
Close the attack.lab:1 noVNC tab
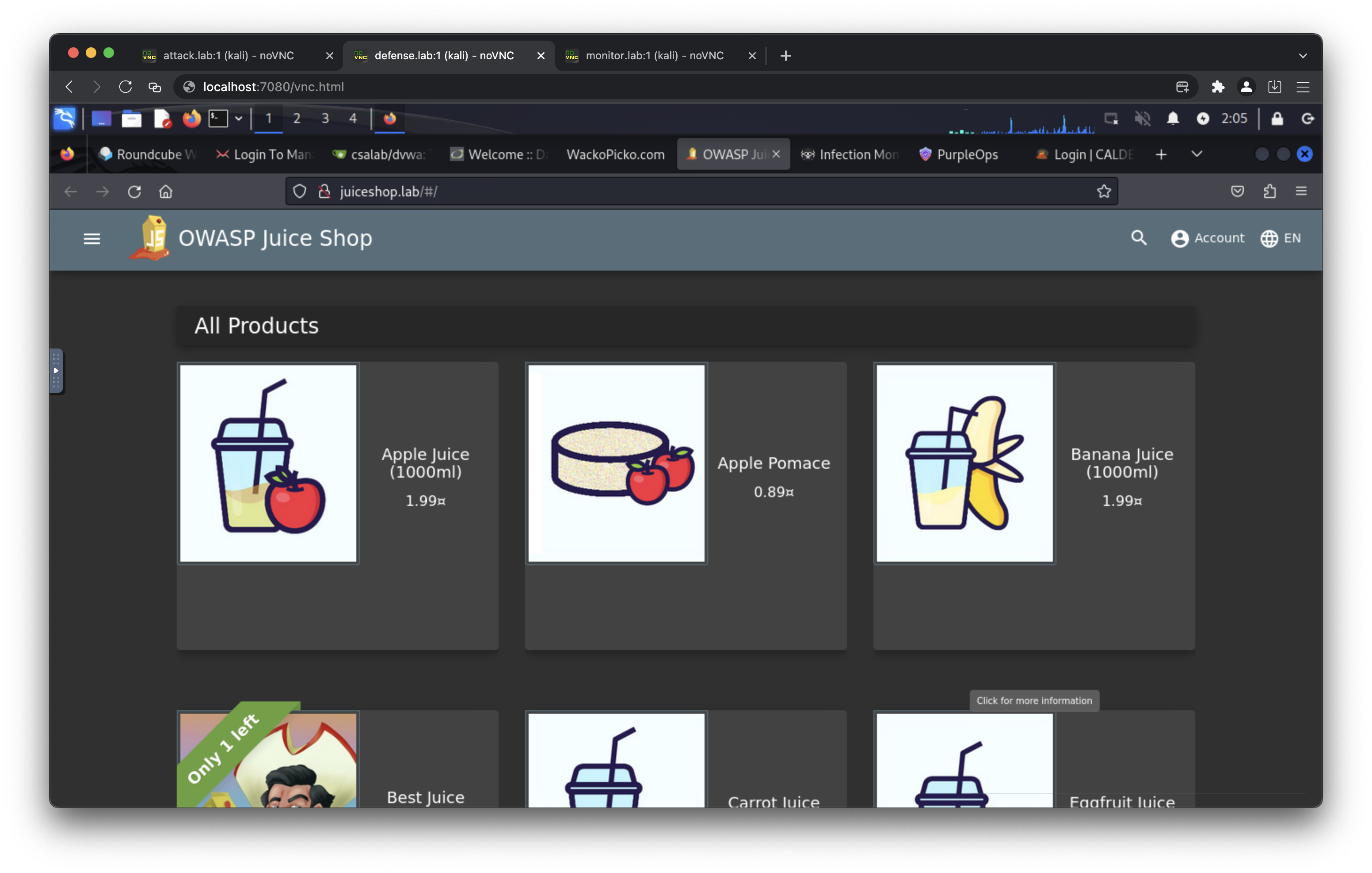tap(329, 55)
